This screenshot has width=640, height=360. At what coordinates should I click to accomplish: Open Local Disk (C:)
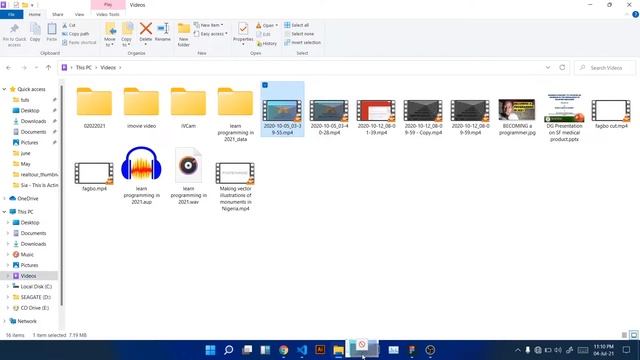point(36,287)
